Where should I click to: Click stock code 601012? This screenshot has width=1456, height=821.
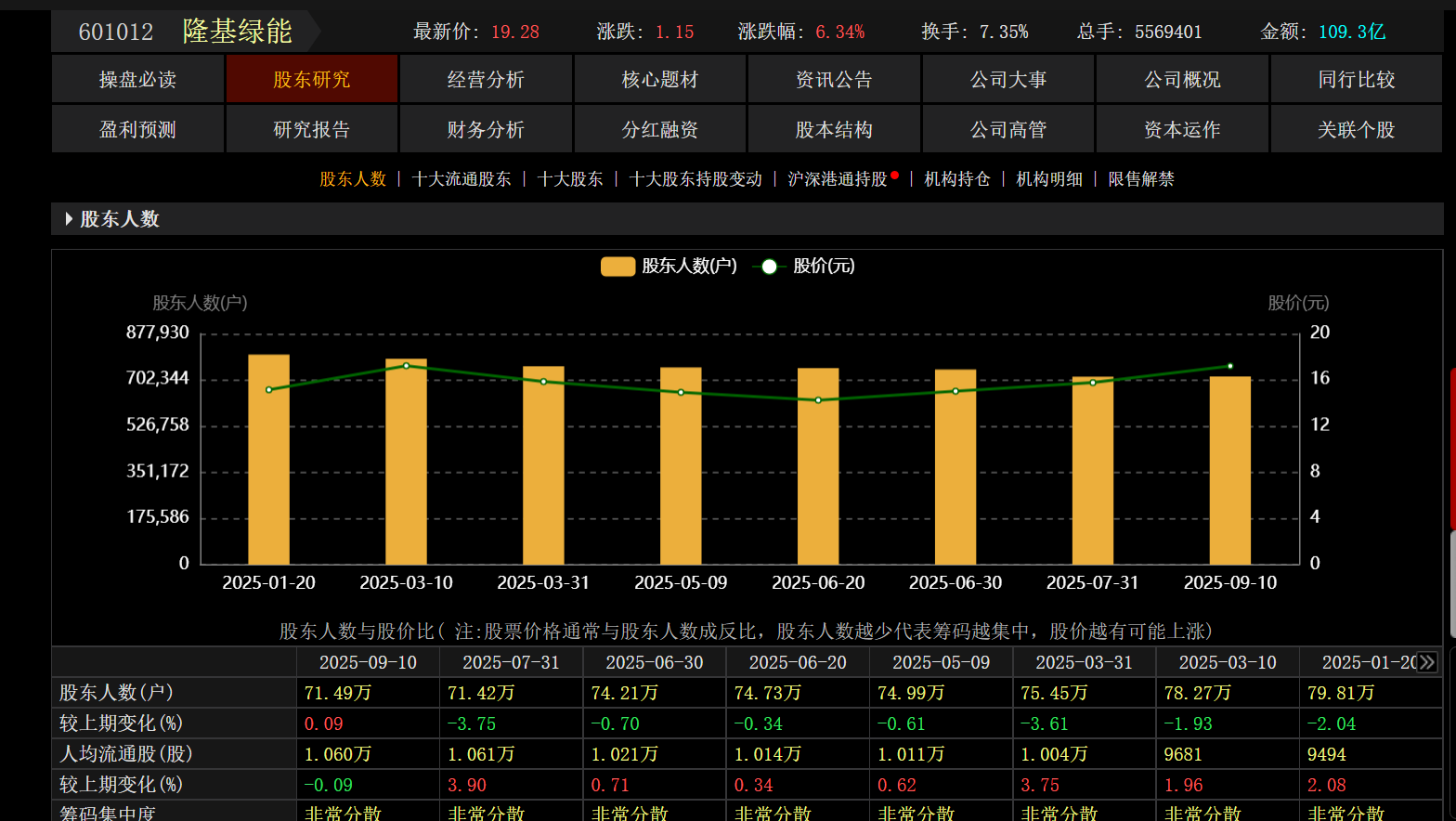coord(116,32)
